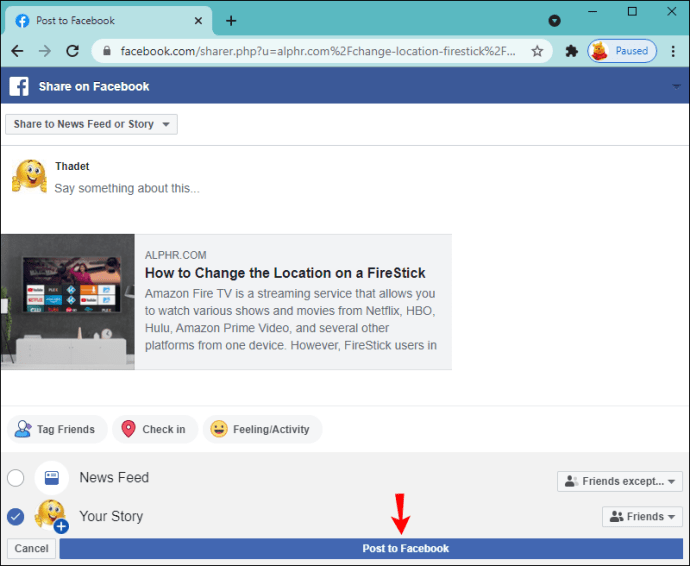Click the Post to Facebook button
This screenshot has width=690, height=566.
click(x=371, y=548)
